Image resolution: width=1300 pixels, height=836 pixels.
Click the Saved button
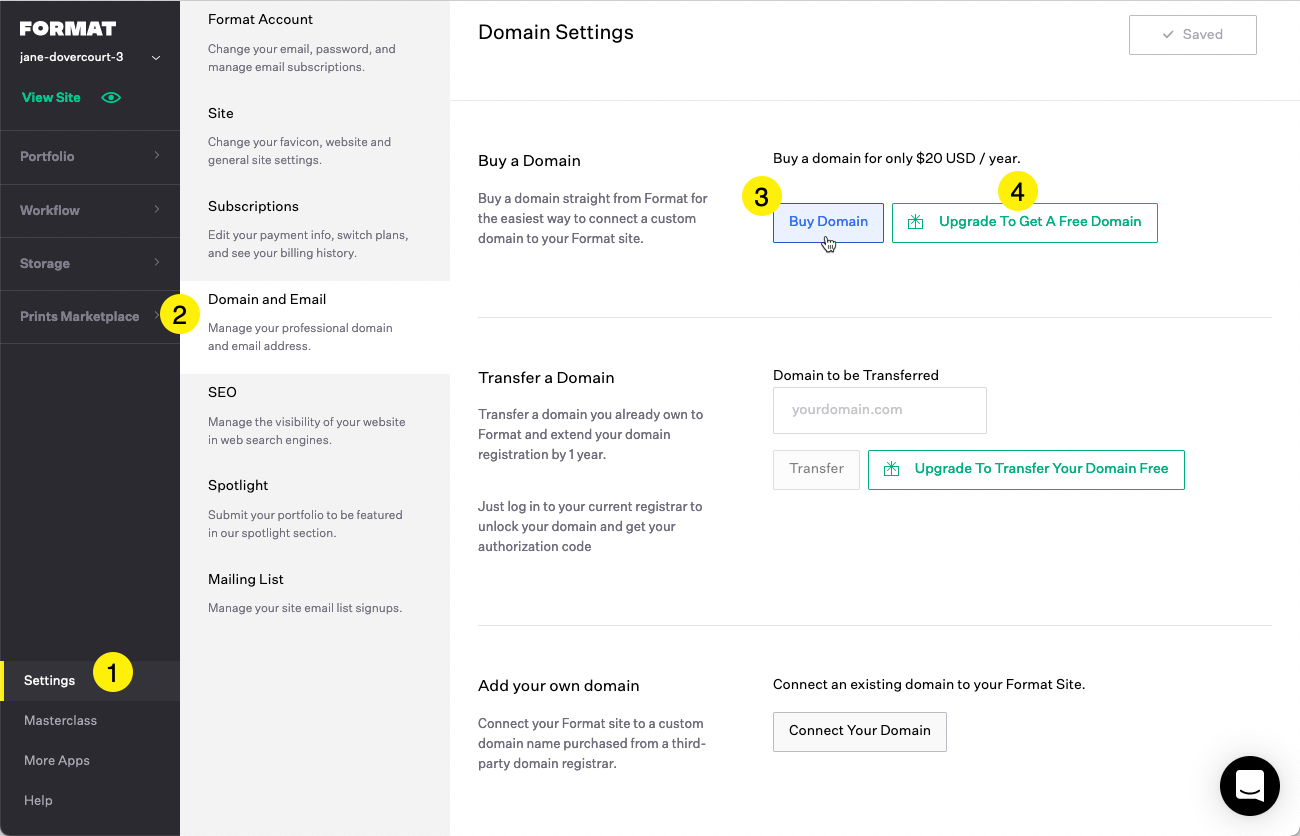(1193, 35)
